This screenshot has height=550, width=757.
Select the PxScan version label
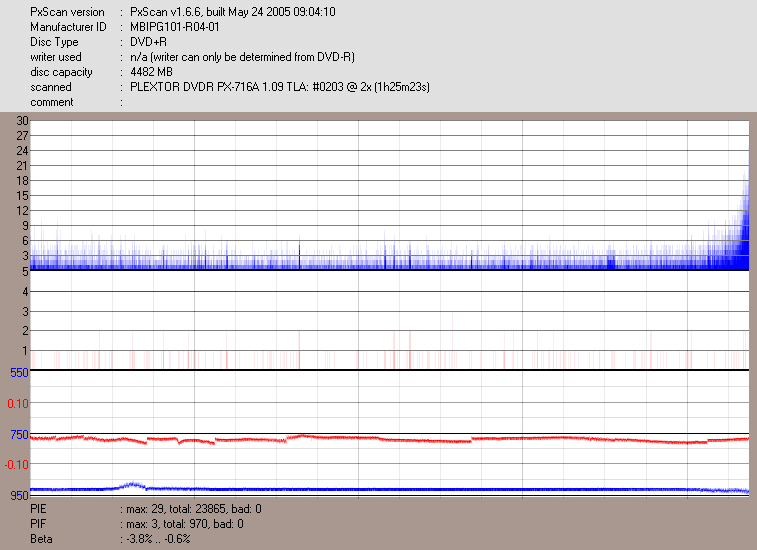tap(67, 12)
